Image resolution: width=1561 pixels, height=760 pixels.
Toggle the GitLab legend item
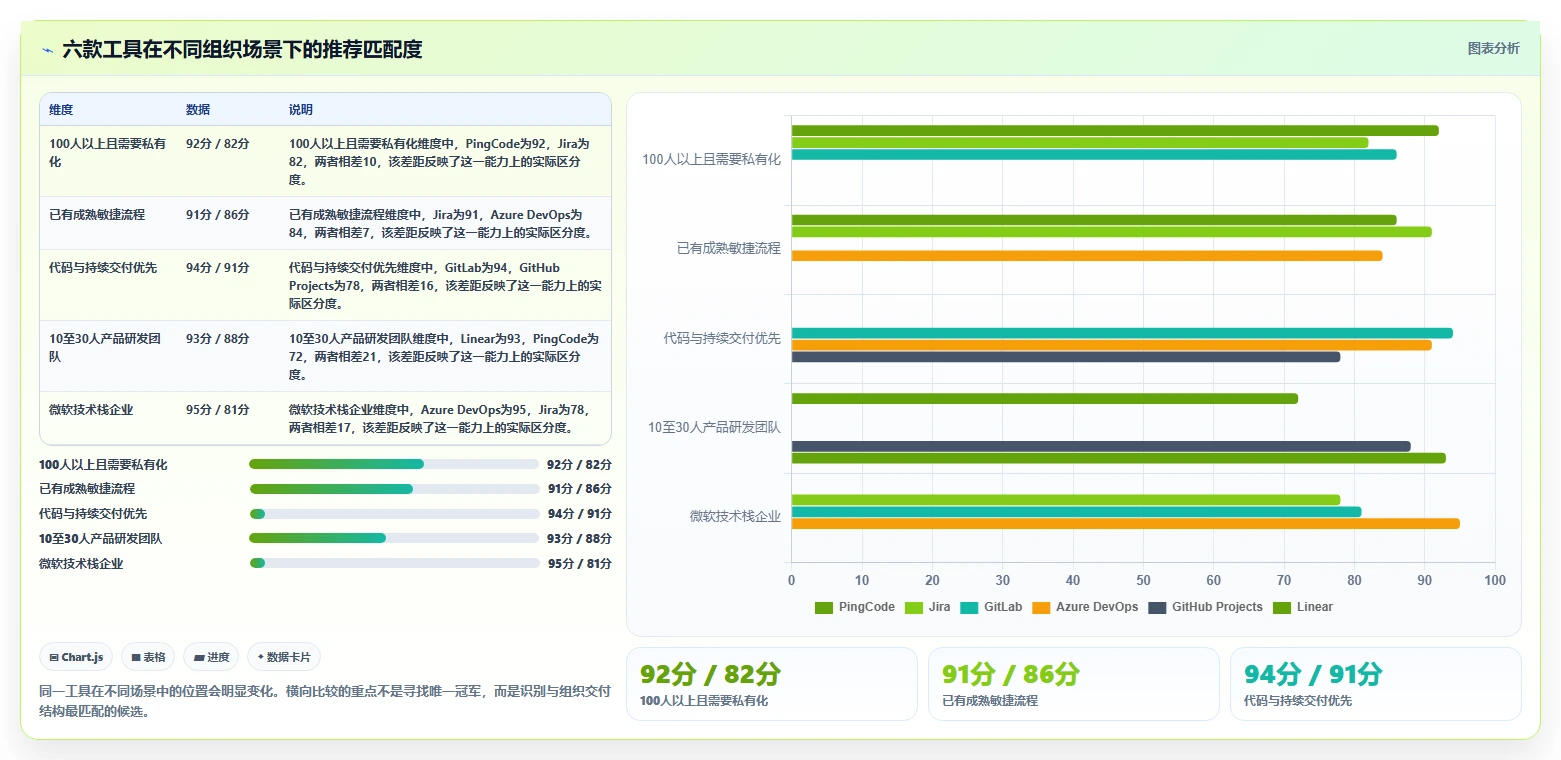tap(991, 607)
